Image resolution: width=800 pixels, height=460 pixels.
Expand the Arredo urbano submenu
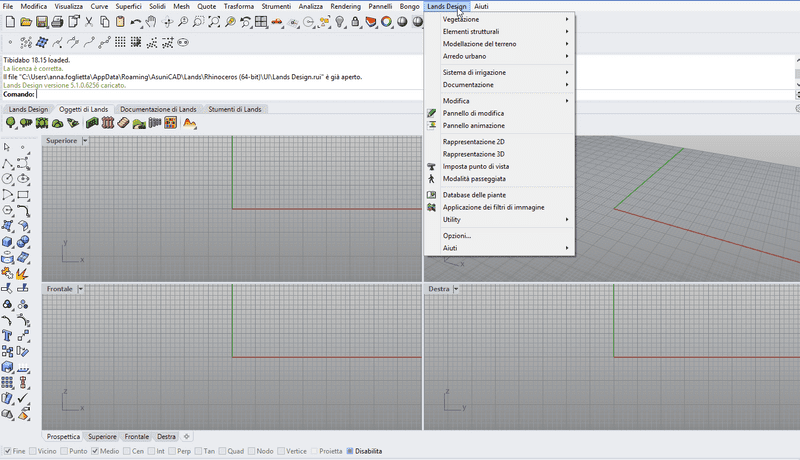499,56
